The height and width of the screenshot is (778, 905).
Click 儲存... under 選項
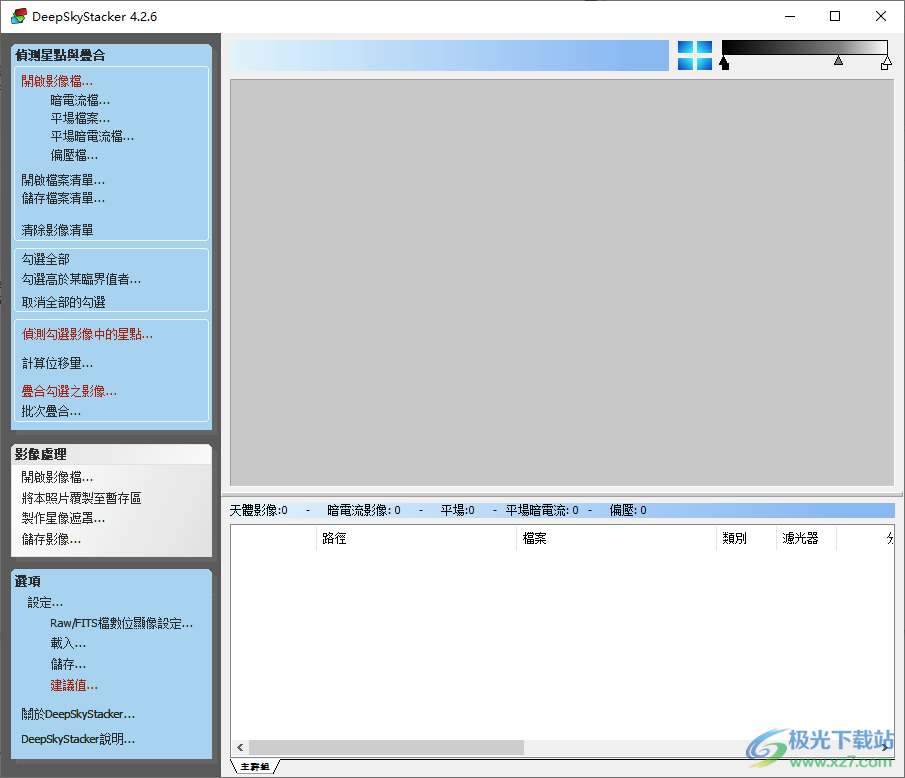pos(68,664)
